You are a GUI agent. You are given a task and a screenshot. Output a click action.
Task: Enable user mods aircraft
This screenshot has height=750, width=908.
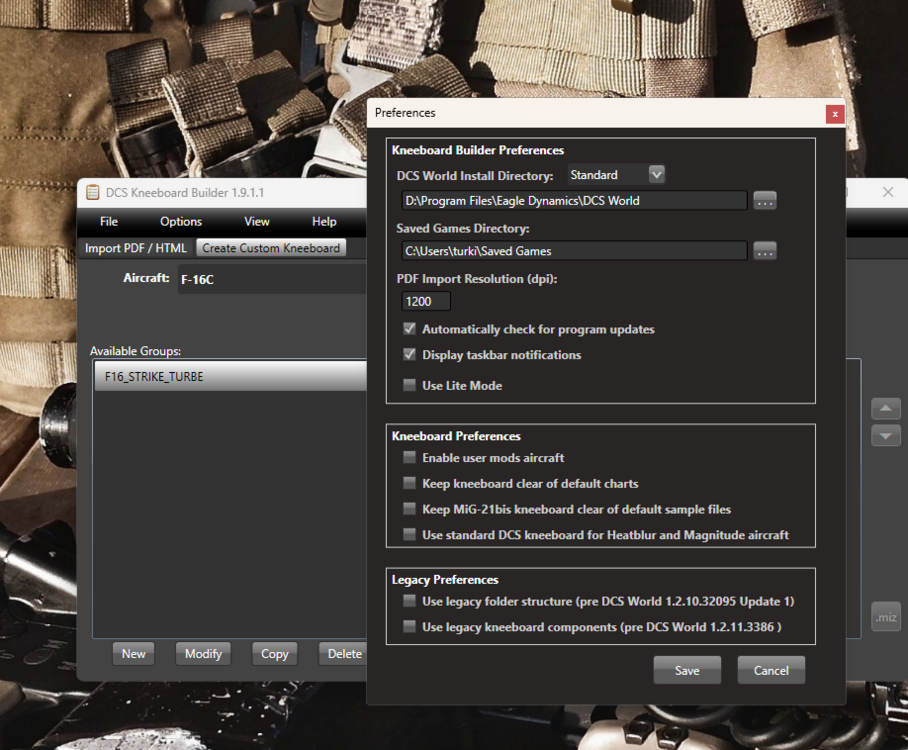(409, 457)
